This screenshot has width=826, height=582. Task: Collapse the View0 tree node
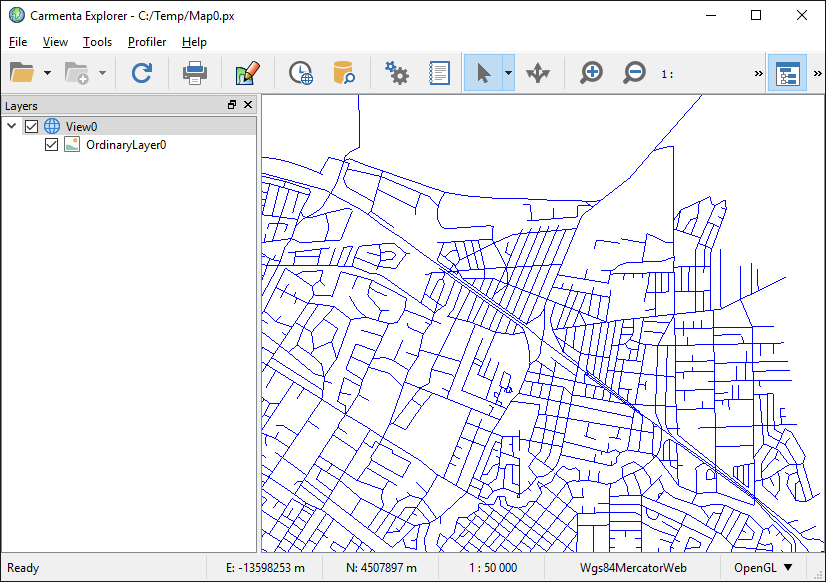click(12, 126)
